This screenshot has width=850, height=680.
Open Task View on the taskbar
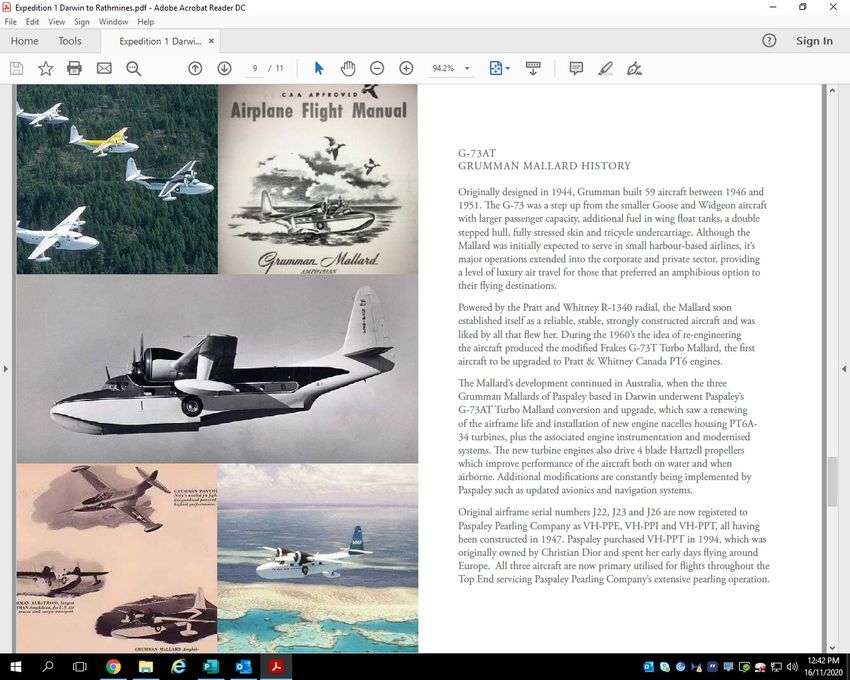(x=80, y=666)
